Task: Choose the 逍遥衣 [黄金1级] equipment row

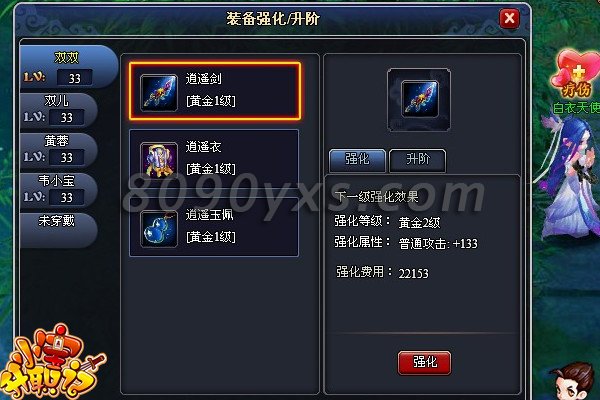Action: [214, 159]
